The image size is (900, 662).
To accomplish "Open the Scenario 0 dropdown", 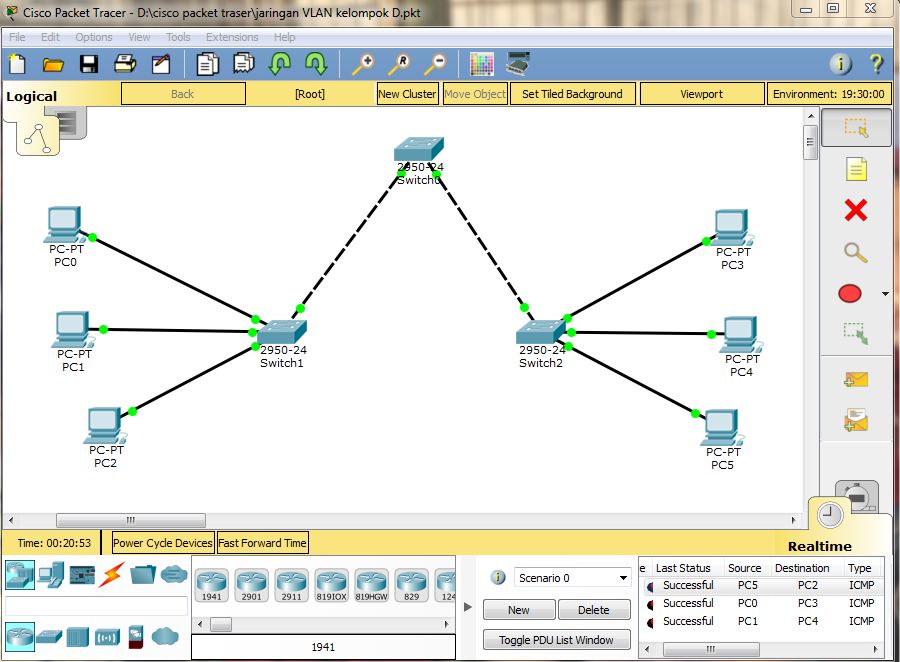I will click(572, 578).
